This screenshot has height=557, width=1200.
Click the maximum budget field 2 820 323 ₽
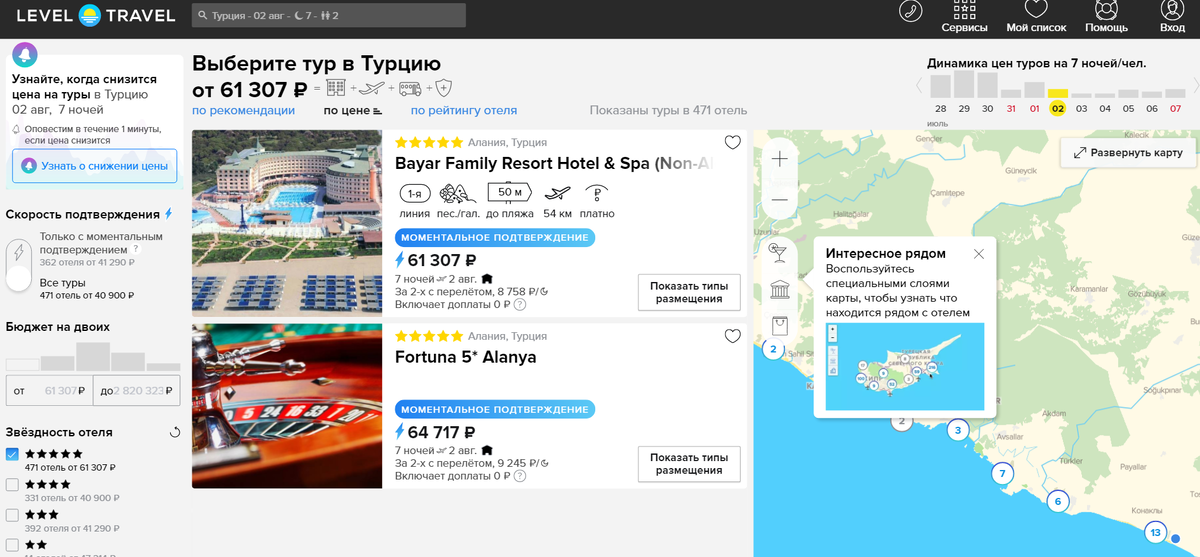pyautogui.click(x=136, y=391)
